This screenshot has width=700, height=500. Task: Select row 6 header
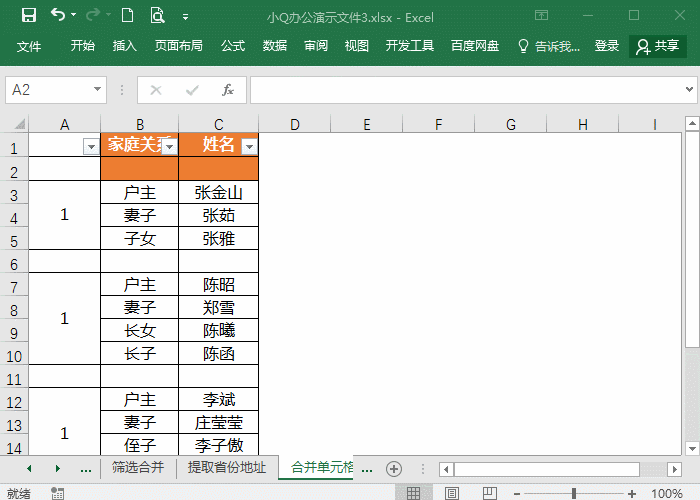pos(14,264)
